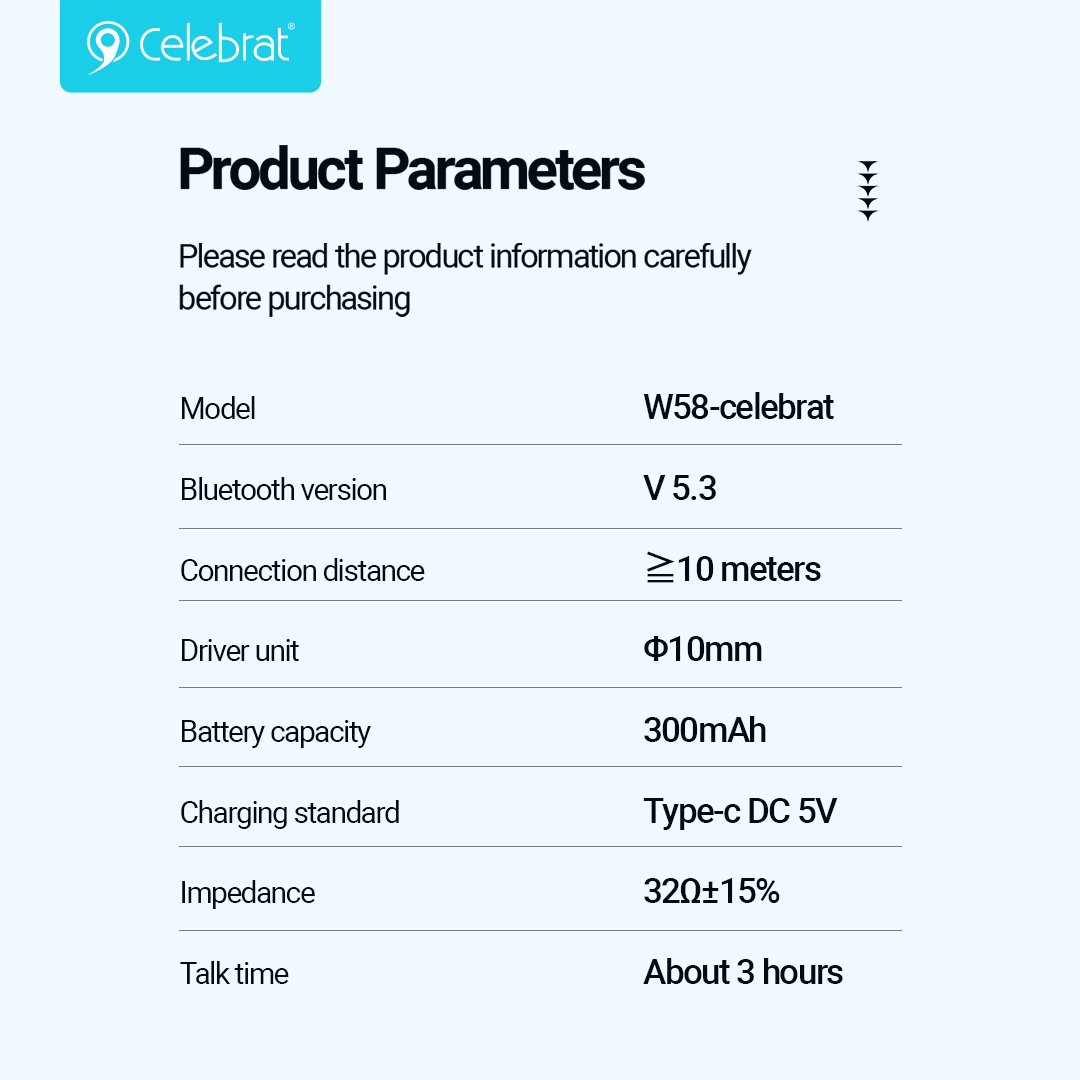Select the 300mAh value
Screen dimensions: 1080x1080
pos(705,731)
